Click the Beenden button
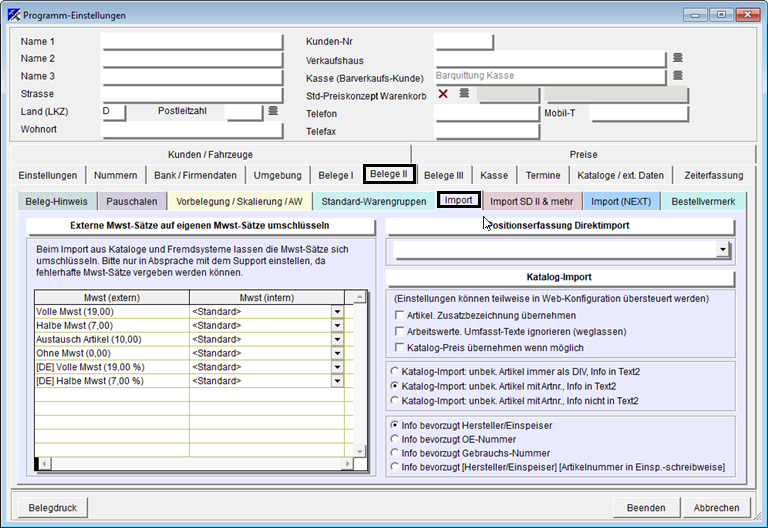The height and width of the screenshot is (528, 768). (x=646, y=508)
